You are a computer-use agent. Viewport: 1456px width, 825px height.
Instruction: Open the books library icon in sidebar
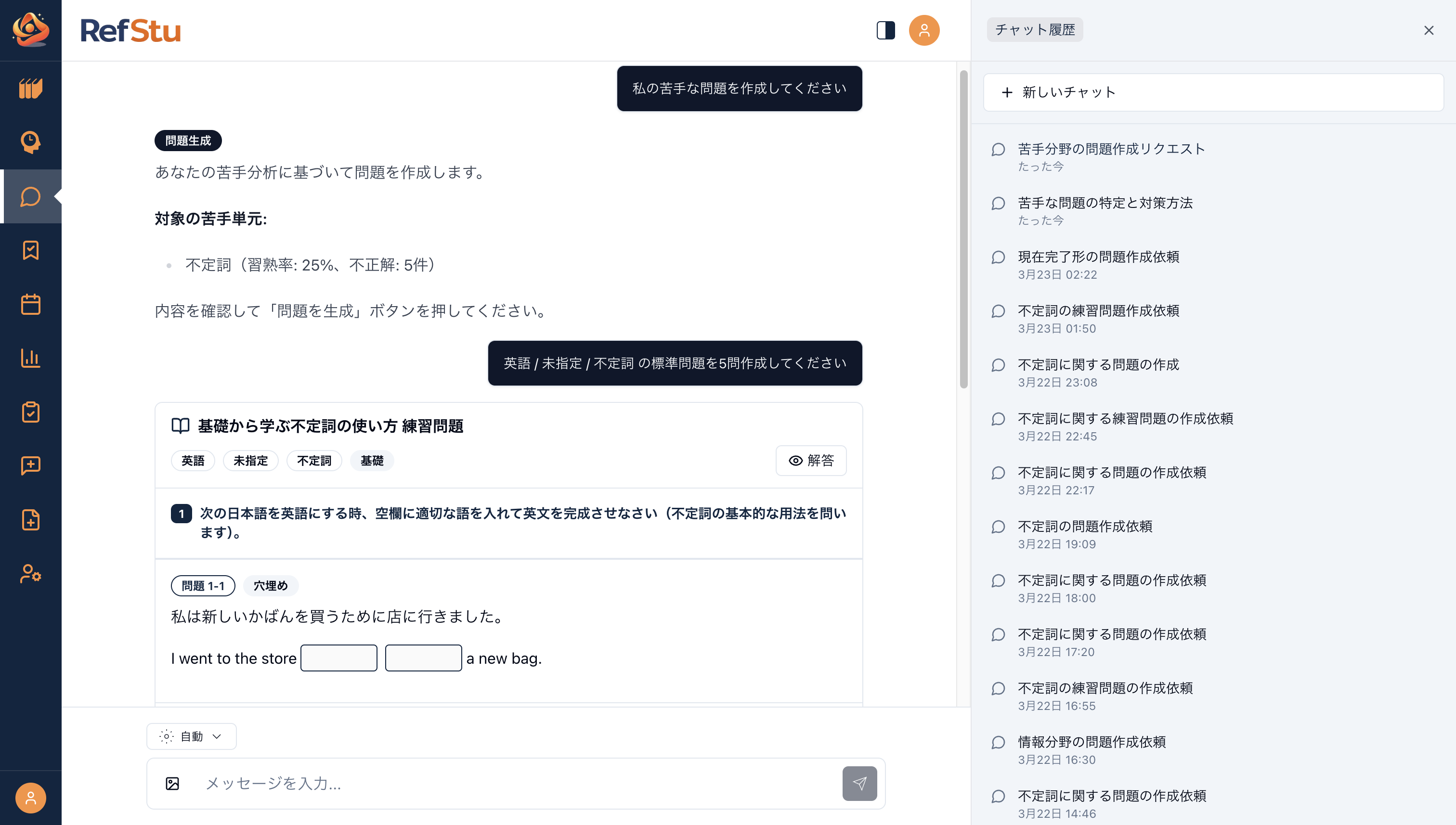point(31,89)
